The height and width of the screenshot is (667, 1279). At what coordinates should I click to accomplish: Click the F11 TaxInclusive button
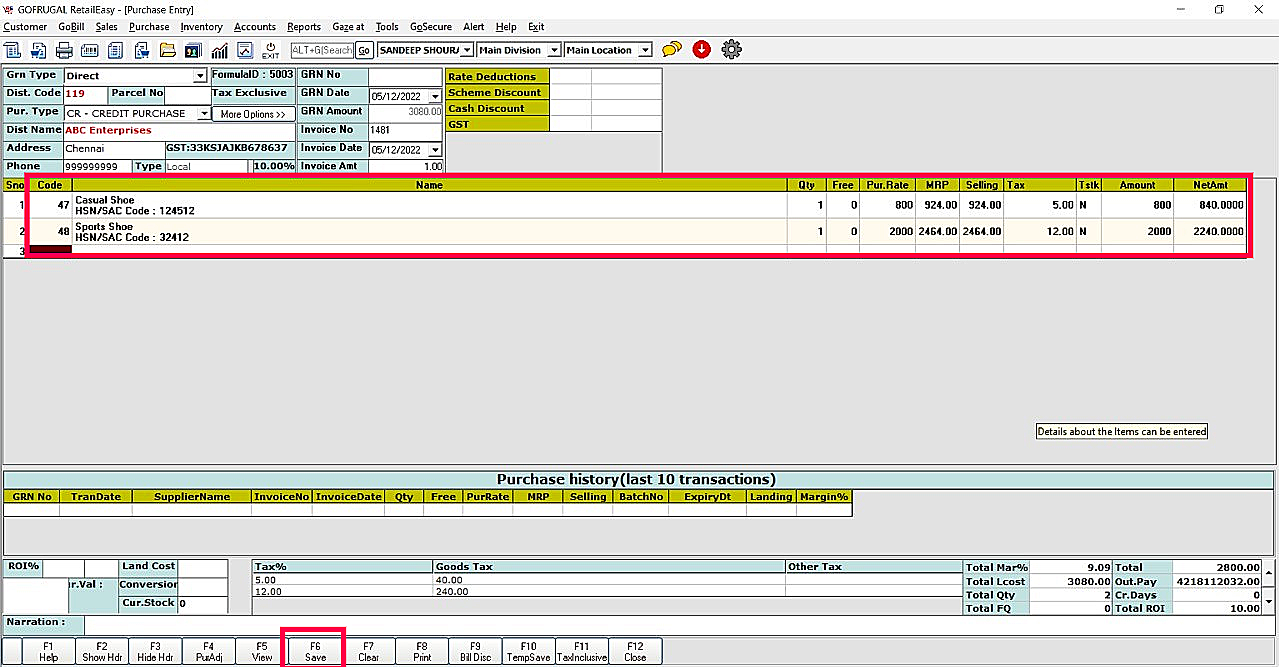coord(582,651)
